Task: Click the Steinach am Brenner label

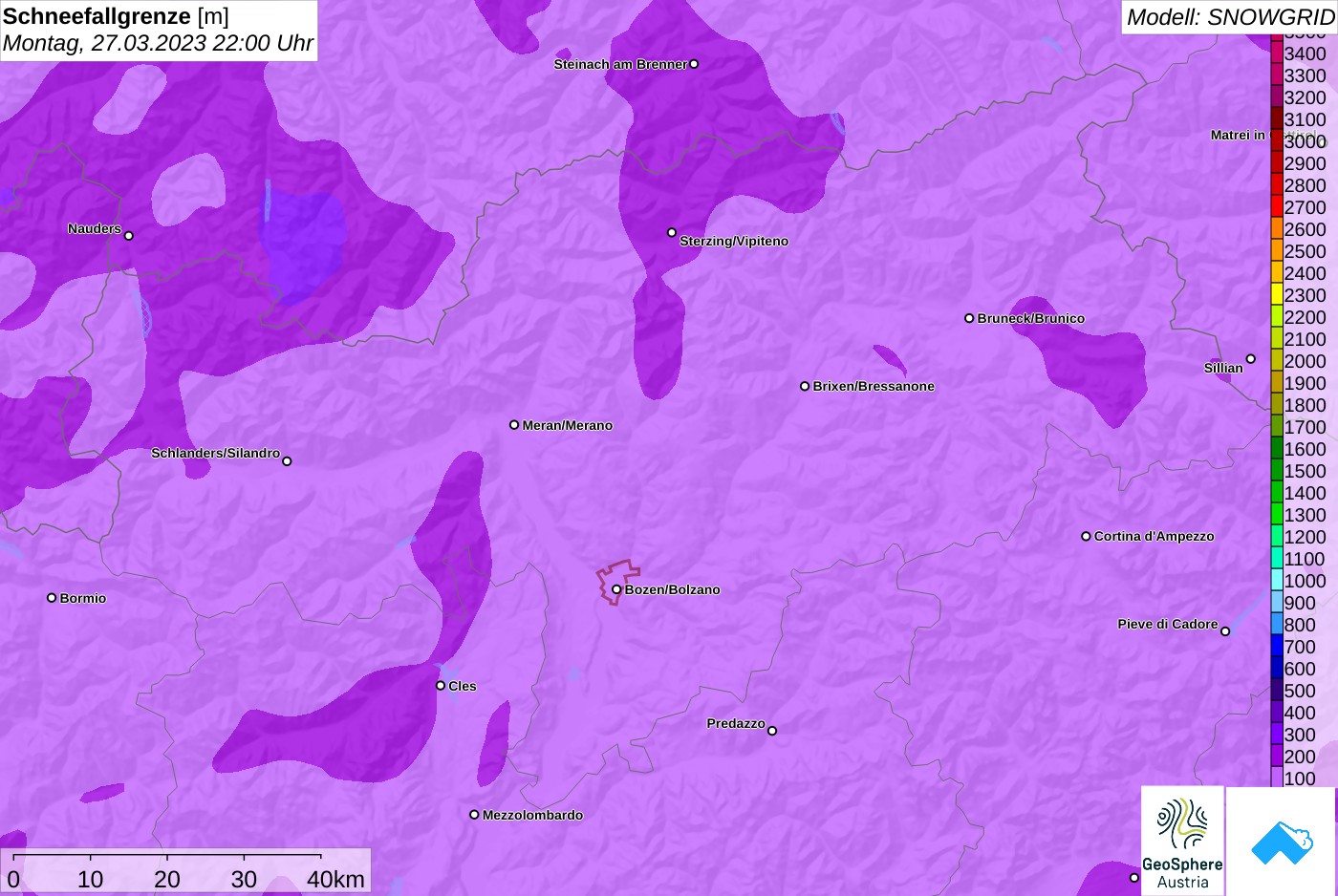Action: (x=620, y=64)
